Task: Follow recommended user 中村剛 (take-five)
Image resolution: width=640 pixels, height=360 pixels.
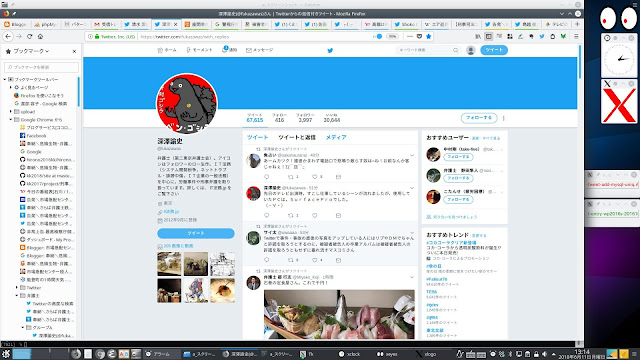Action: (x=458, y=157)
